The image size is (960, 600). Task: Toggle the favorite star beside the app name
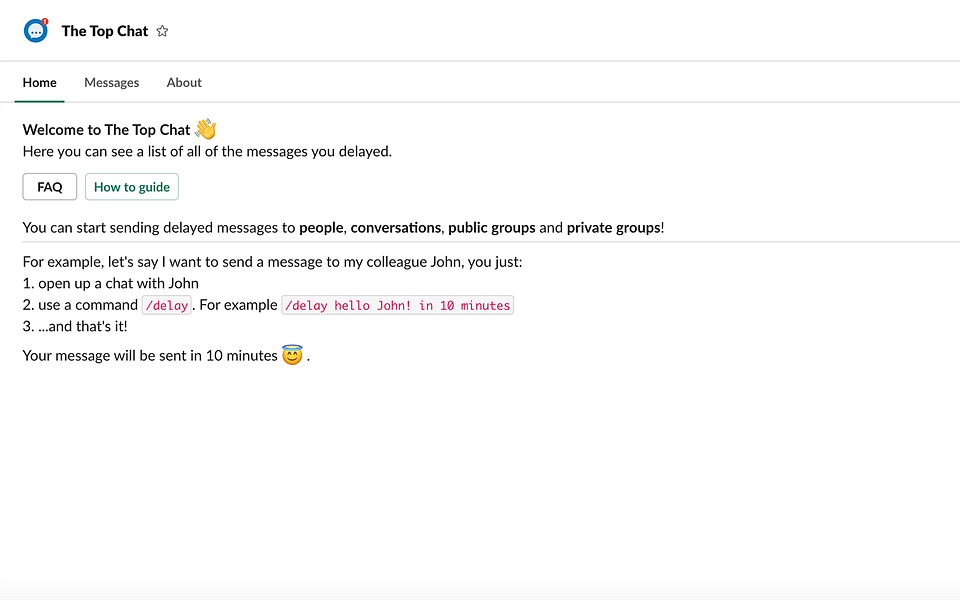[162, 31]
